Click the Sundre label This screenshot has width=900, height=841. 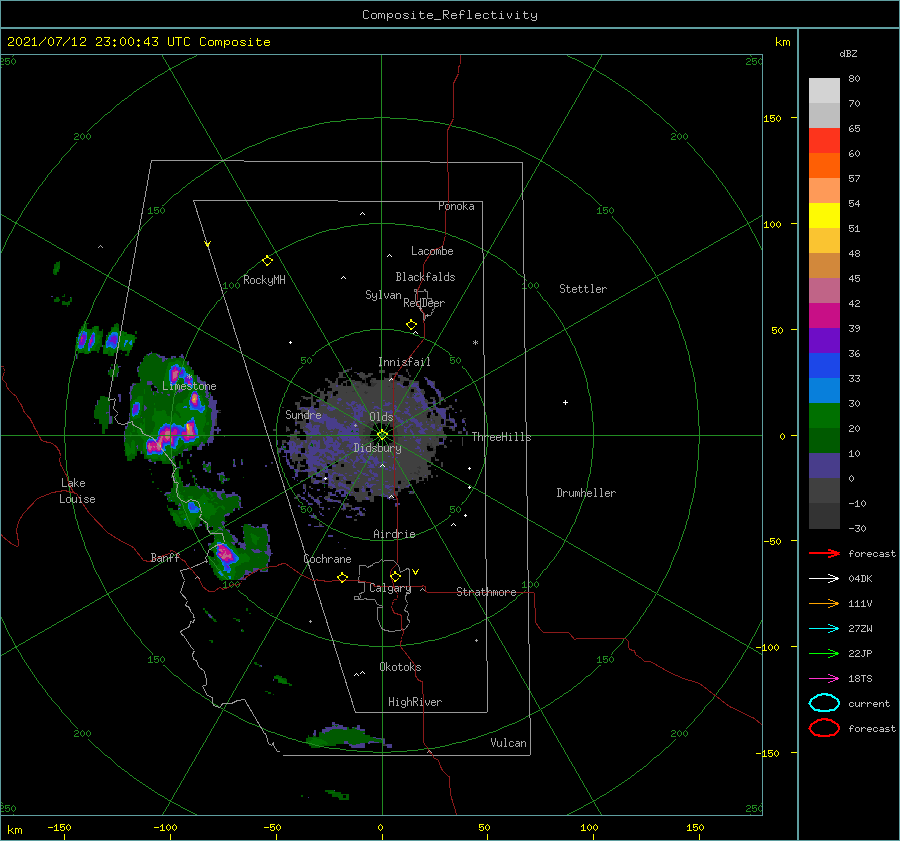tap(303, 414)
